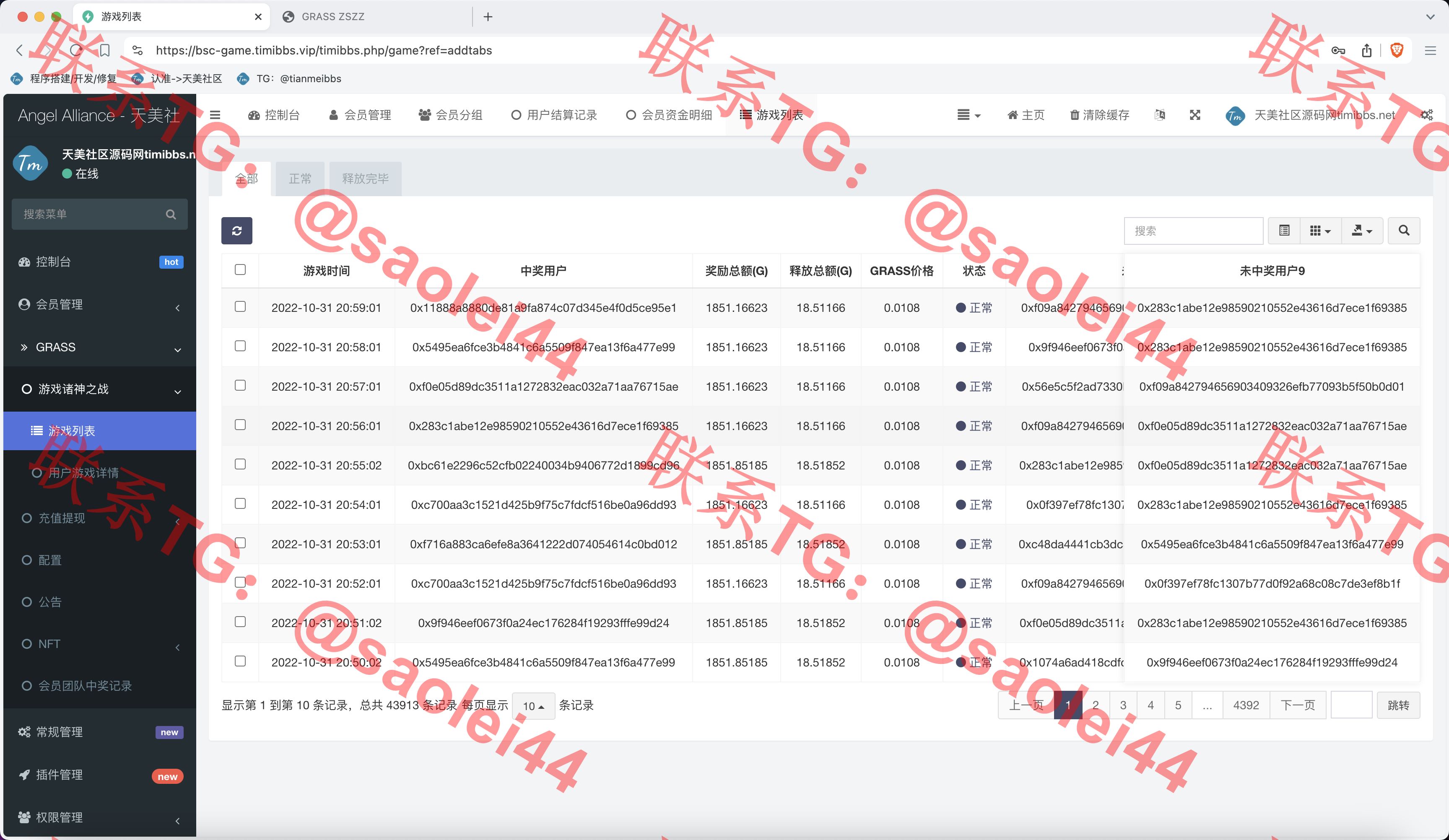The width and height of the screenshot is (1449, 840).
Task: Expand 权限管理 sidebar submenu
Action: [99, 817]
